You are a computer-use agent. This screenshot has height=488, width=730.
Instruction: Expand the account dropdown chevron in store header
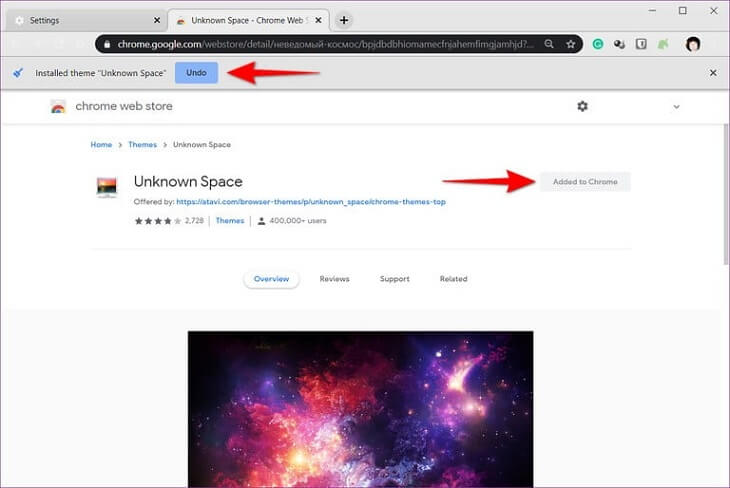[676, 107]
